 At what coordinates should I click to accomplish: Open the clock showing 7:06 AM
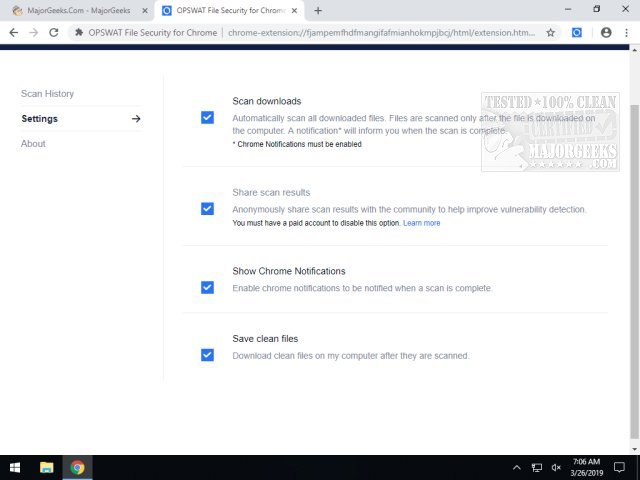(587, 468)
